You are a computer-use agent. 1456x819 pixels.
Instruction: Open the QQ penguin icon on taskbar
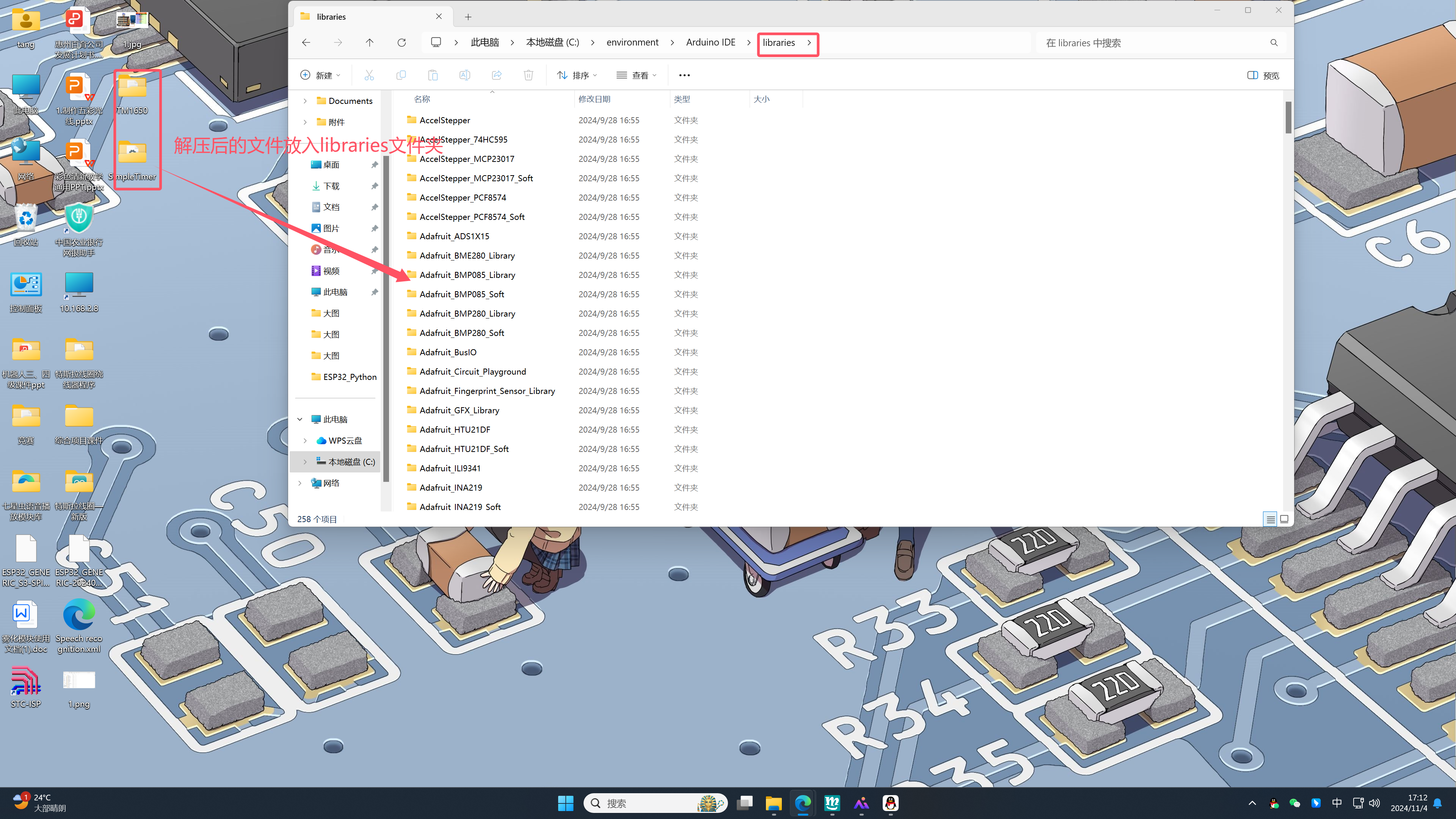click(x=890, y=803)
